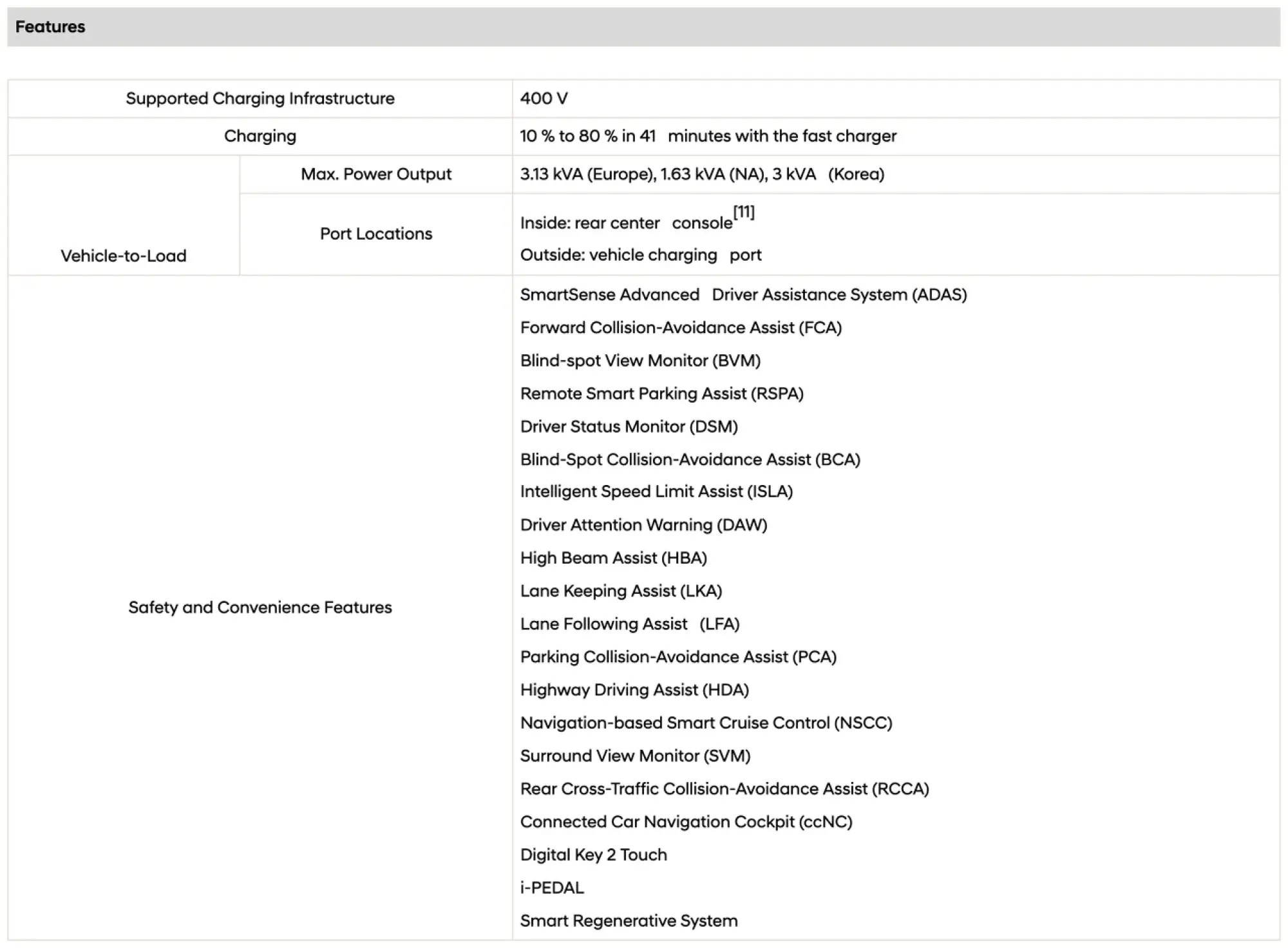Screen dimensions: 1288x952
Task: Click the Safety and Convenience Features label
Action: click(x=260, y=607)
